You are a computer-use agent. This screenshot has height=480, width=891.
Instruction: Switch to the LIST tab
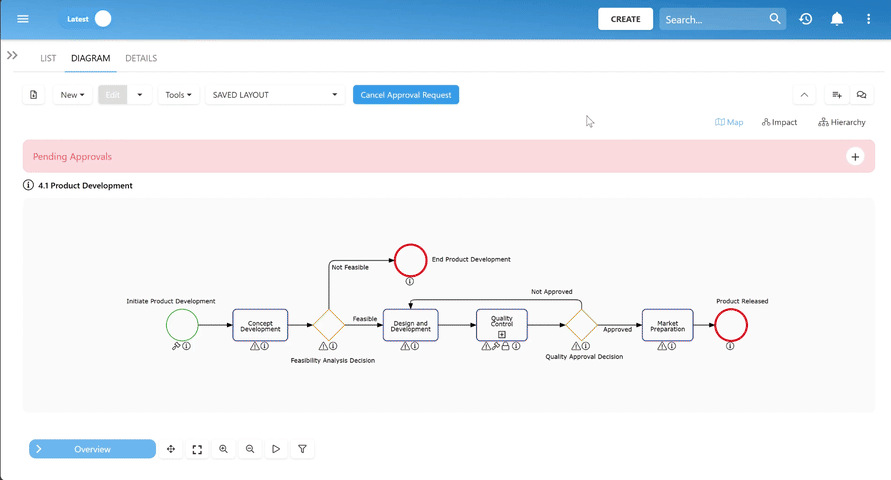click(48, 58)
